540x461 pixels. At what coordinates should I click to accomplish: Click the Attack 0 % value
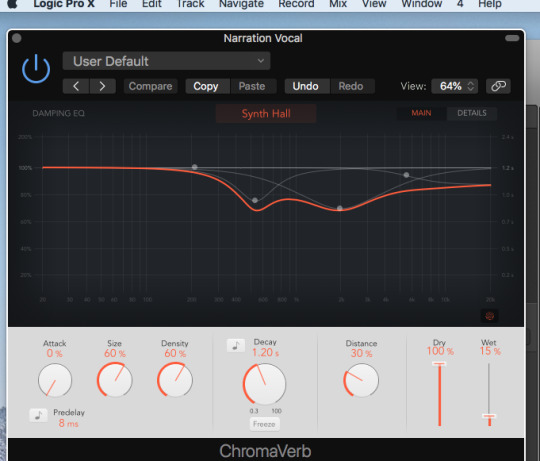tap(54, 353)
